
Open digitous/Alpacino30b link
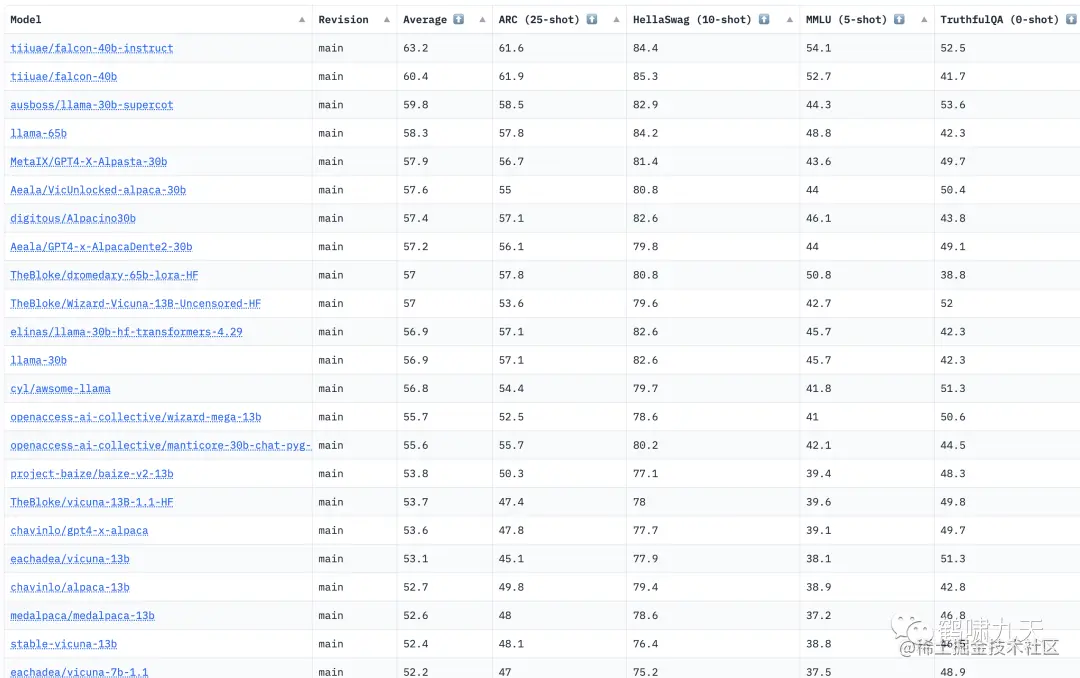click(x=73, y=218)
